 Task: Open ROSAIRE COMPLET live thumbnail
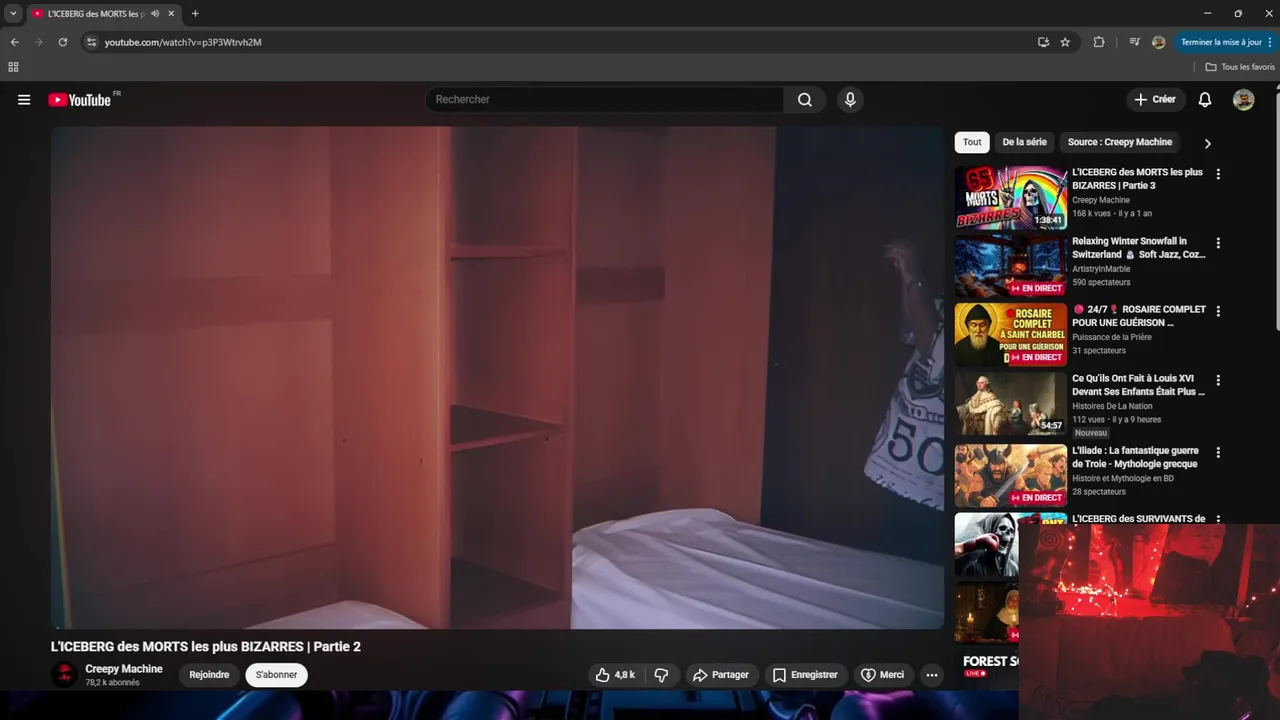pos(1011,335)
